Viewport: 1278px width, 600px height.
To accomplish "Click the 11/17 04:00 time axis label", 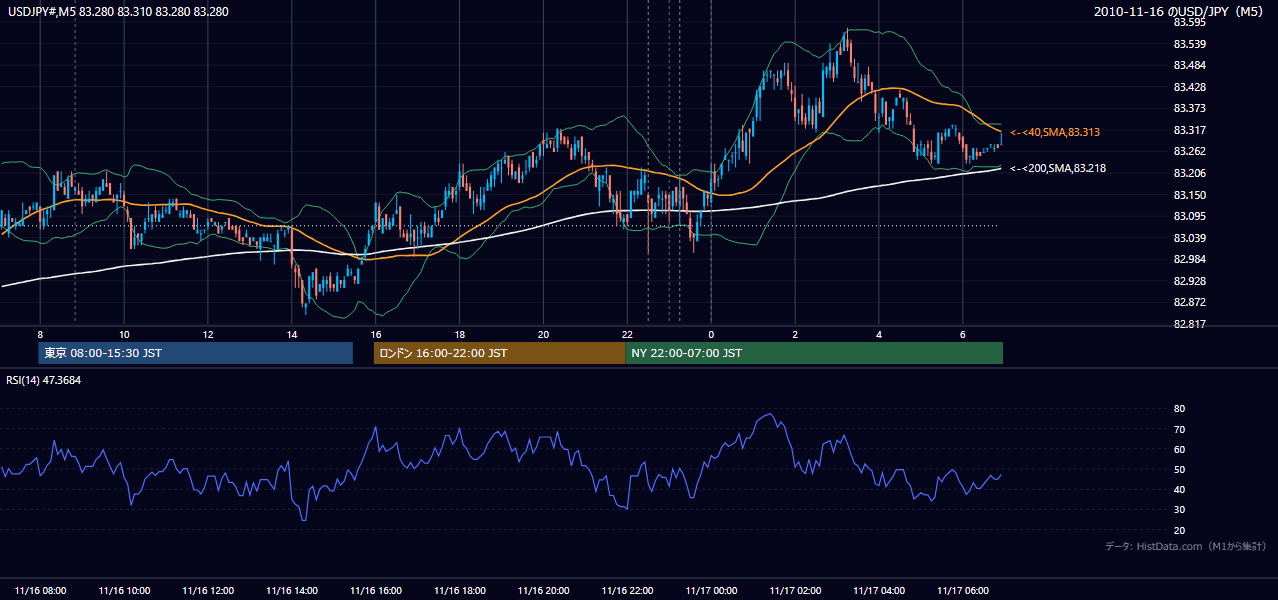I will (x=879, y=591).
